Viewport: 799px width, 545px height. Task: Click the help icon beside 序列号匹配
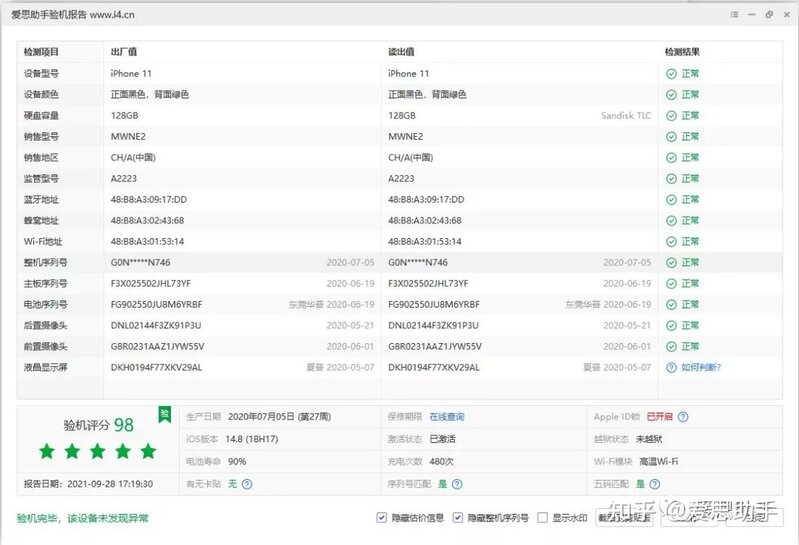click(x=457, y=483)
